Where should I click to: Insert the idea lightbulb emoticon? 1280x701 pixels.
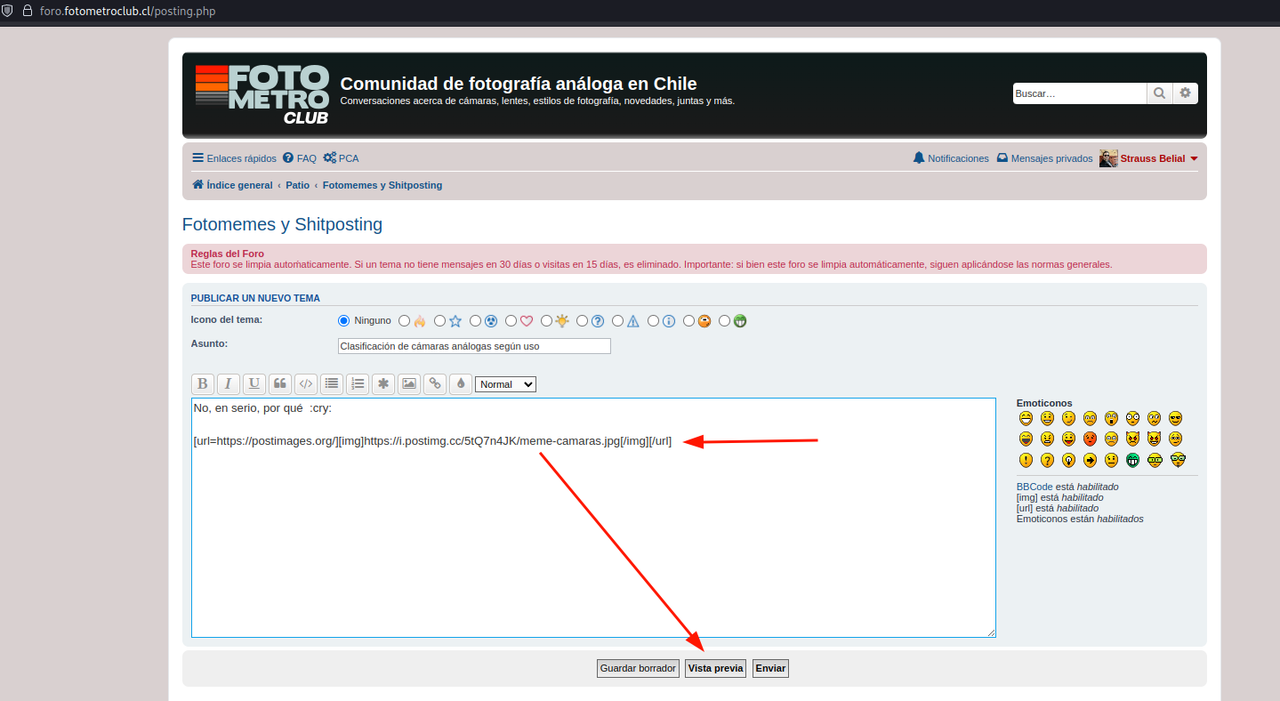[x=1069, y=460]
